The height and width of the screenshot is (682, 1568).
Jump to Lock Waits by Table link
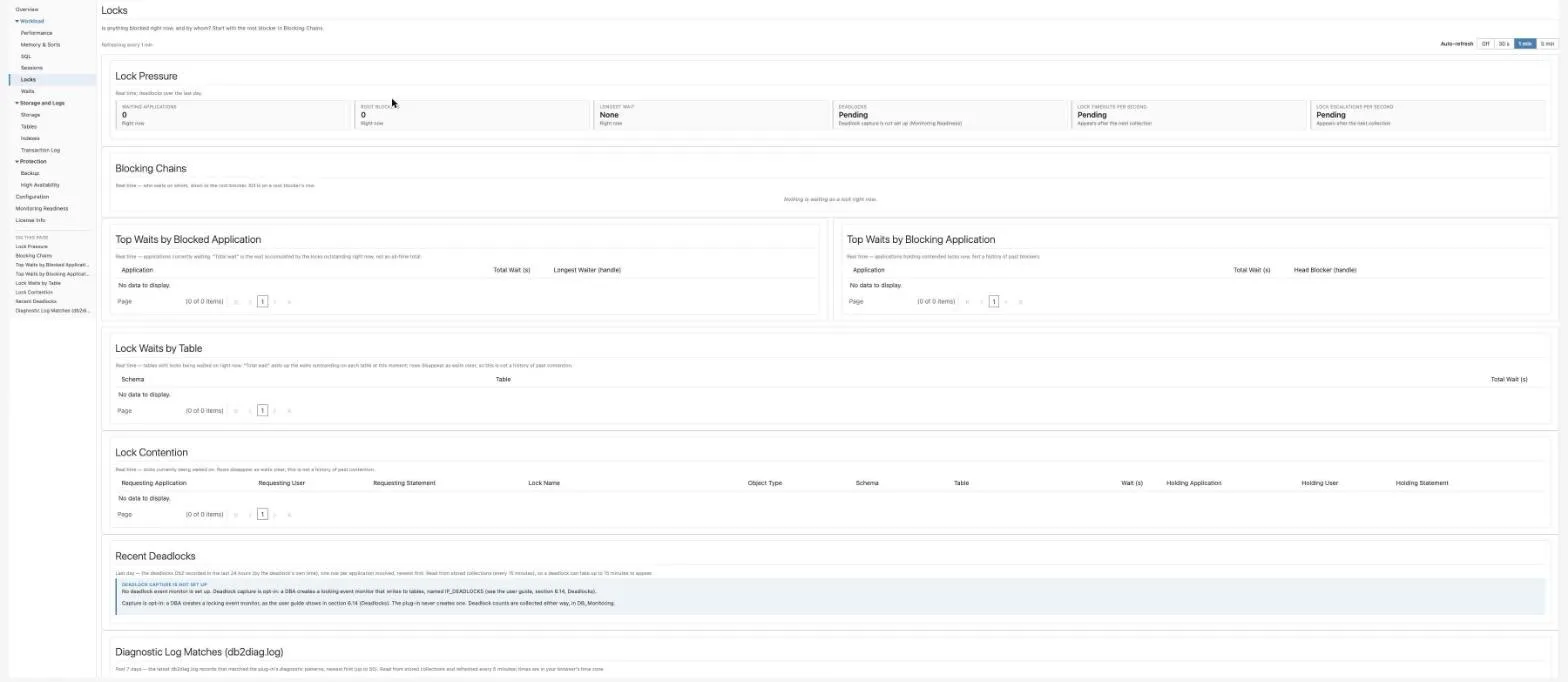[x=38, y=283]
